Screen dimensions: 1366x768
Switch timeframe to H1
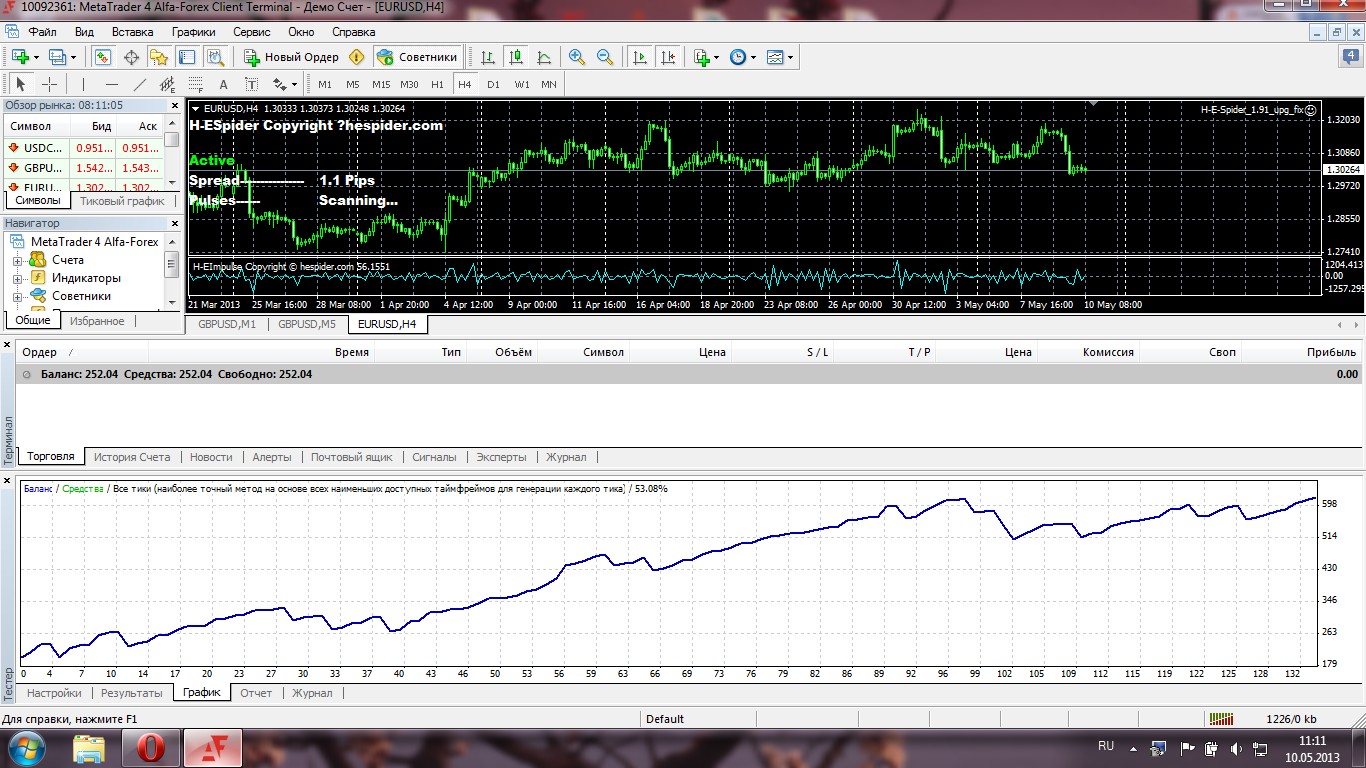pos(437,84)
